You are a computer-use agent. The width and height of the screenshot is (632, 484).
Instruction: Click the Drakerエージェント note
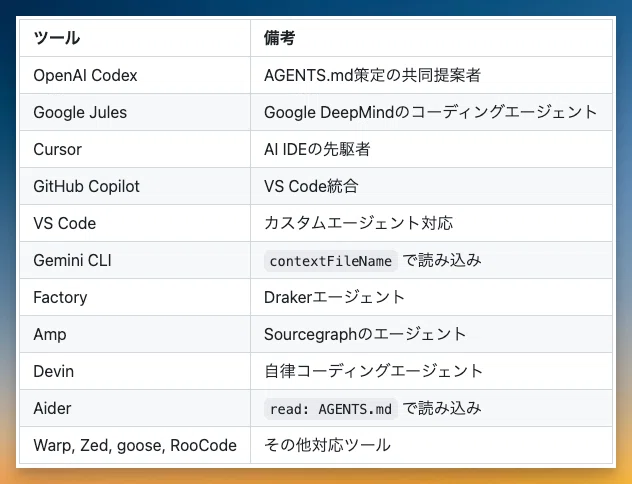335,297
